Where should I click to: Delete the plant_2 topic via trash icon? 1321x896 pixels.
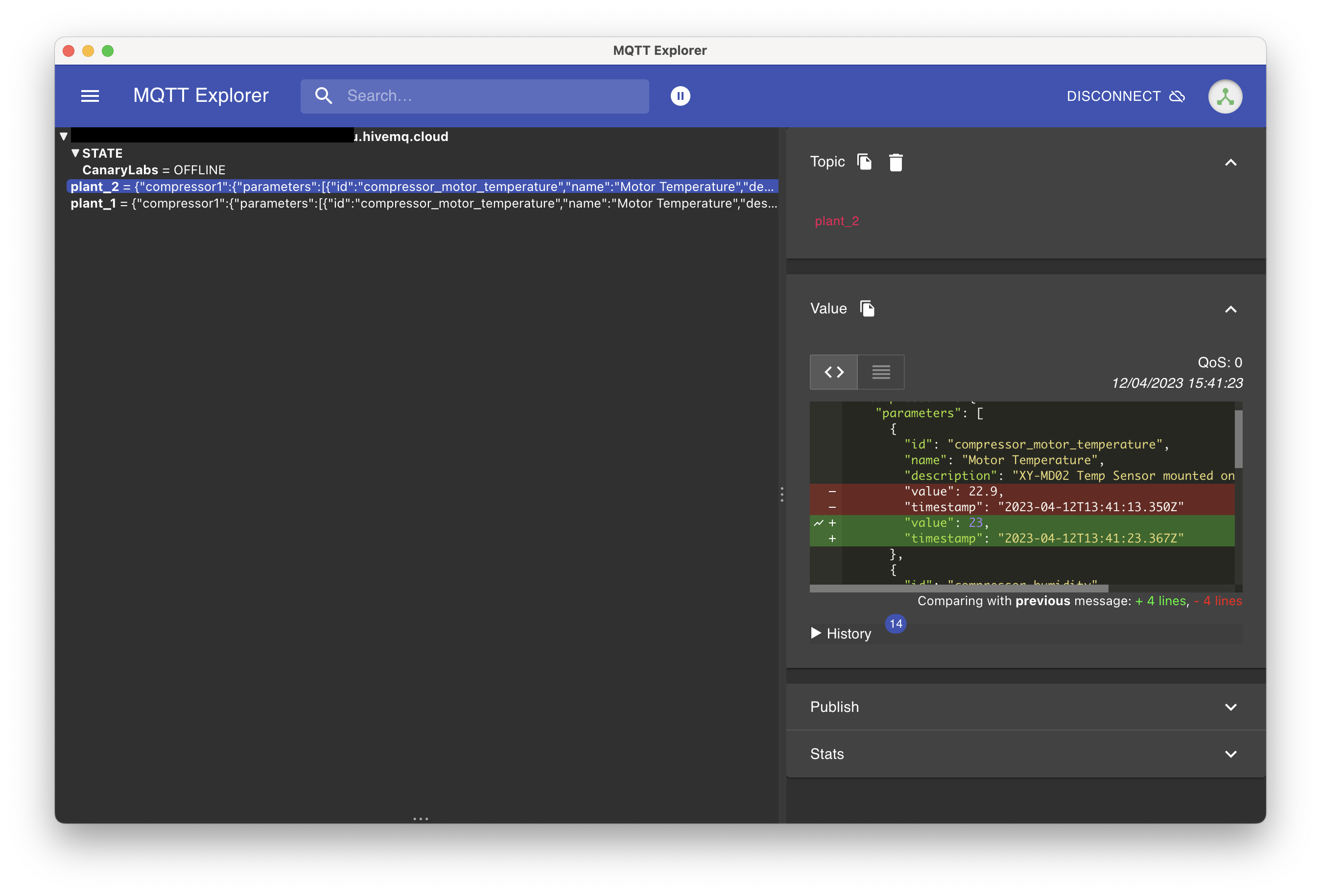896,162
